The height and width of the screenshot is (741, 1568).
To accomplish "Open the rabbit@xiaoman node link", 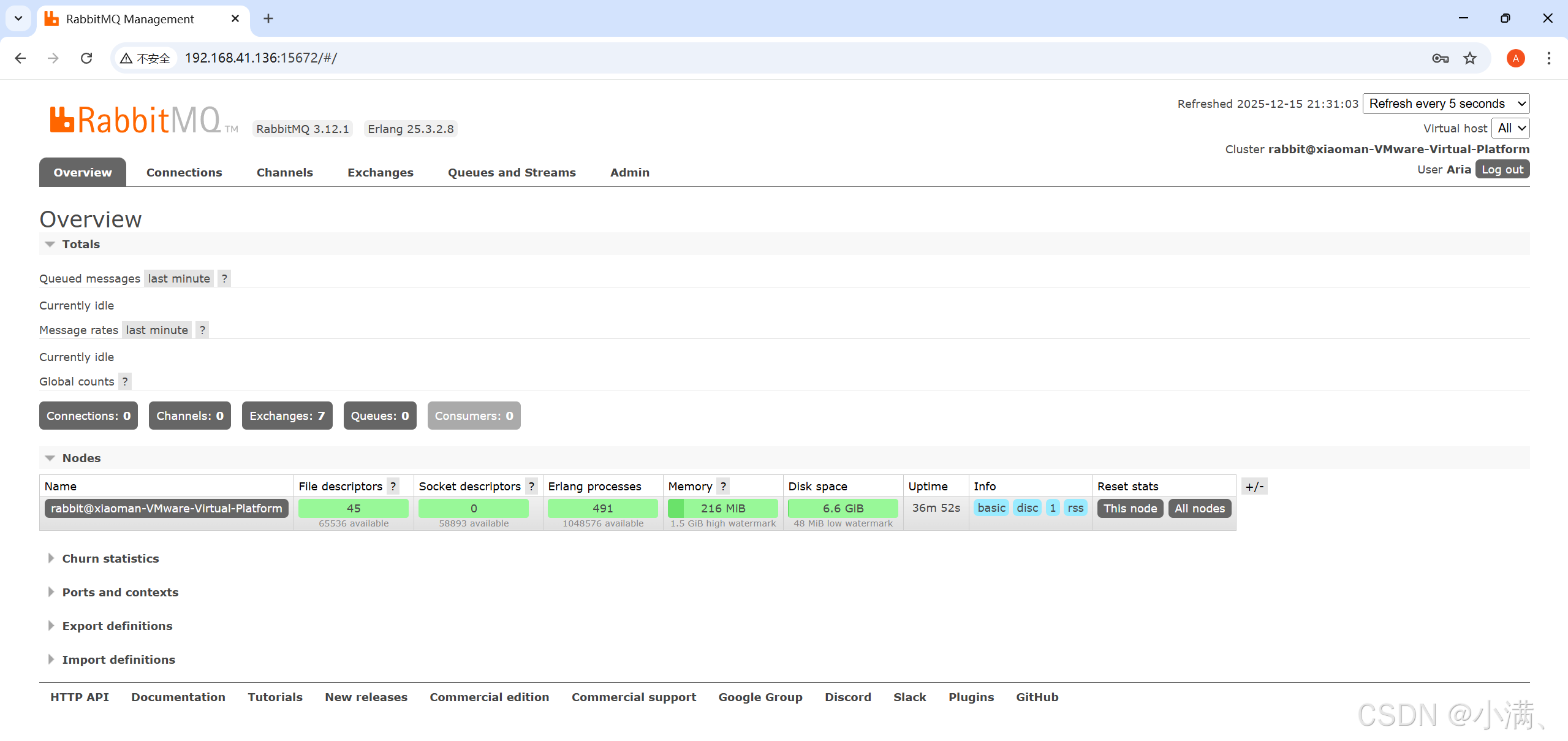I will pyautogui.click(x=166, y=508).
